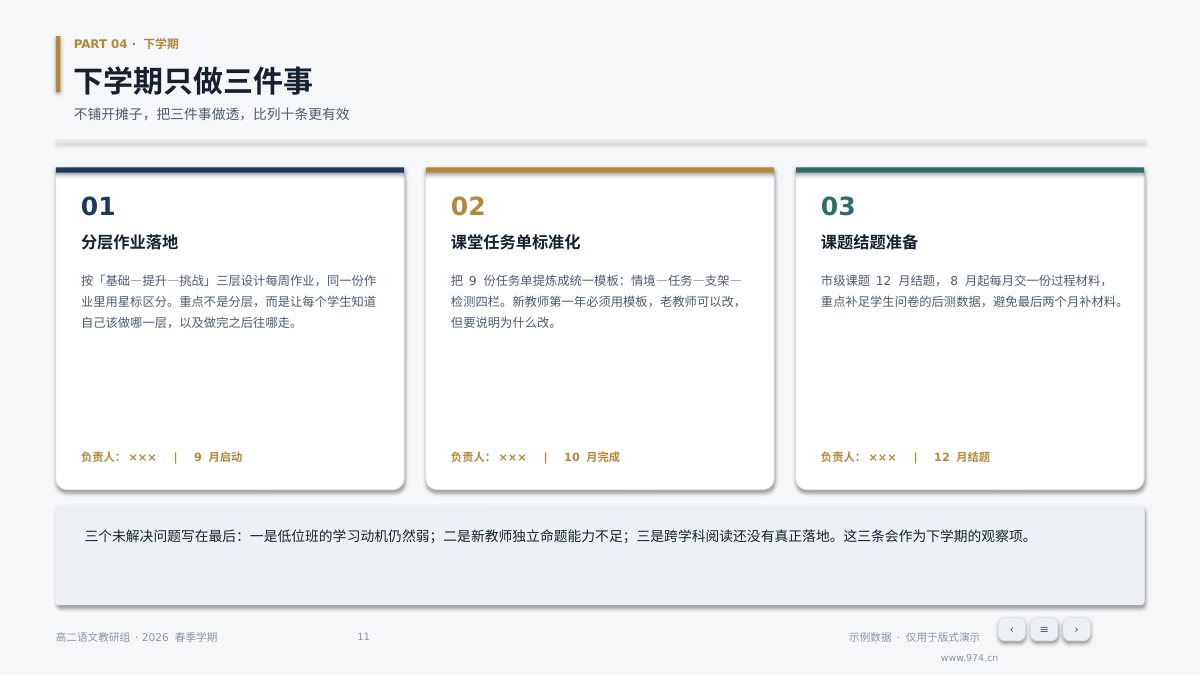Click footer text 12 月结题
Screen dimensions: 1200x675
pos(962,457)
